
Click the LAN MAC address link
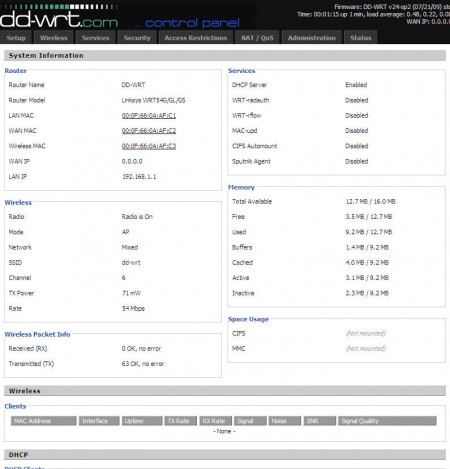tap(149, 116)
